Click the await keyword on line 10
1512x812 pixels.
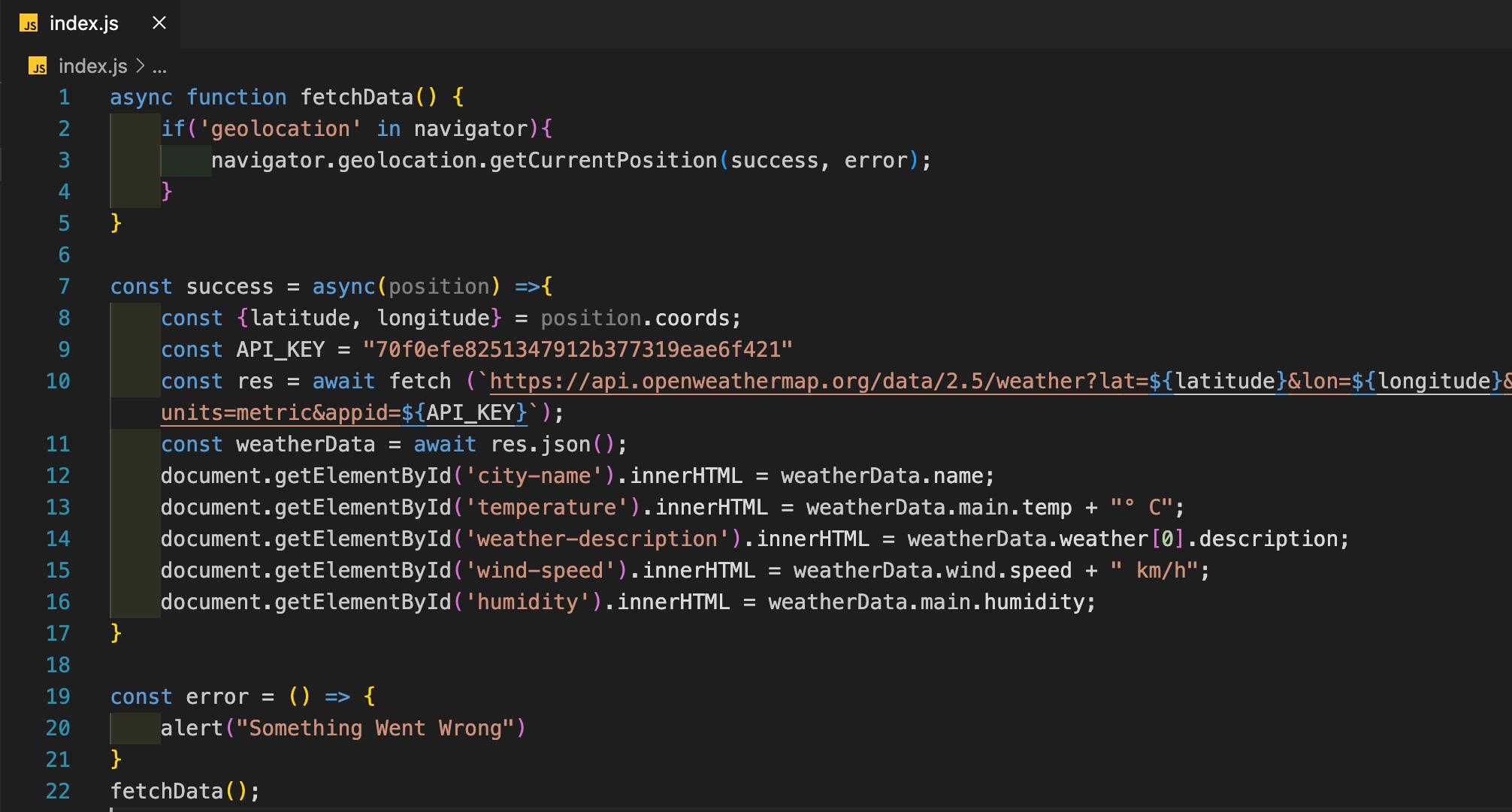tap(343, 381)
